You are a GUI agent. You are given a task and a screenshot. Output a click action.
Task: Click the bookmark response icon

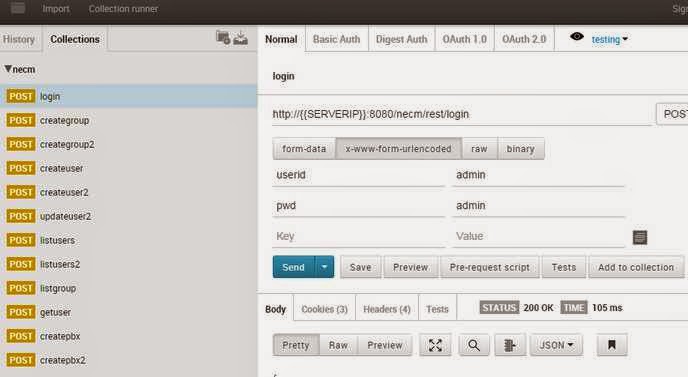point(612,345)
